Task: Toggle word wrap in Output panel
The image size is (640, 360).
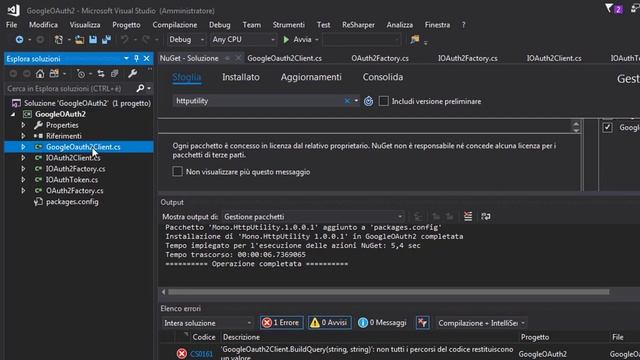Action: [486, 217]
